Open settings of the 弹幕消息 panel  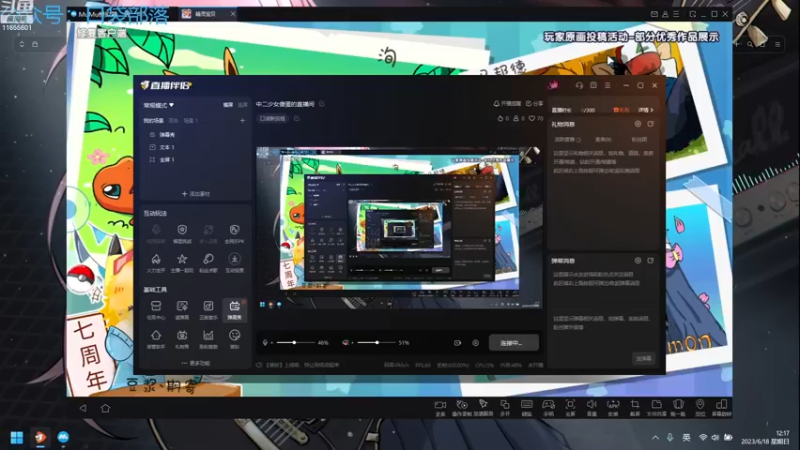[x=638, y=261]
